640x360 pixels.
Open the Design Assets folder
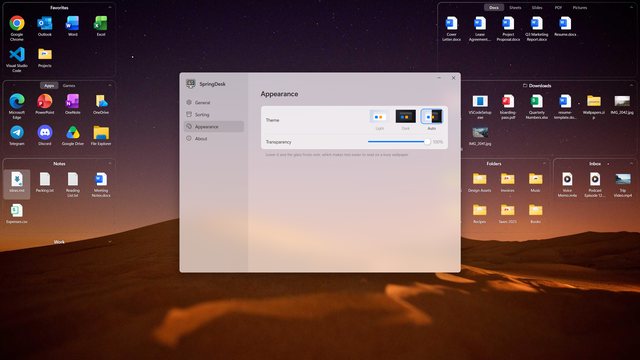tap(480, 182)
